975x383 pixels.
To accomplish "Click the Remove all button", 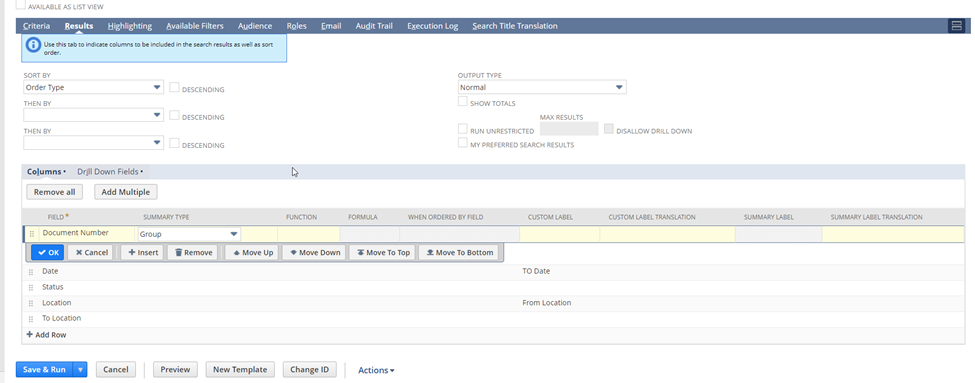I will coord(55,192).
